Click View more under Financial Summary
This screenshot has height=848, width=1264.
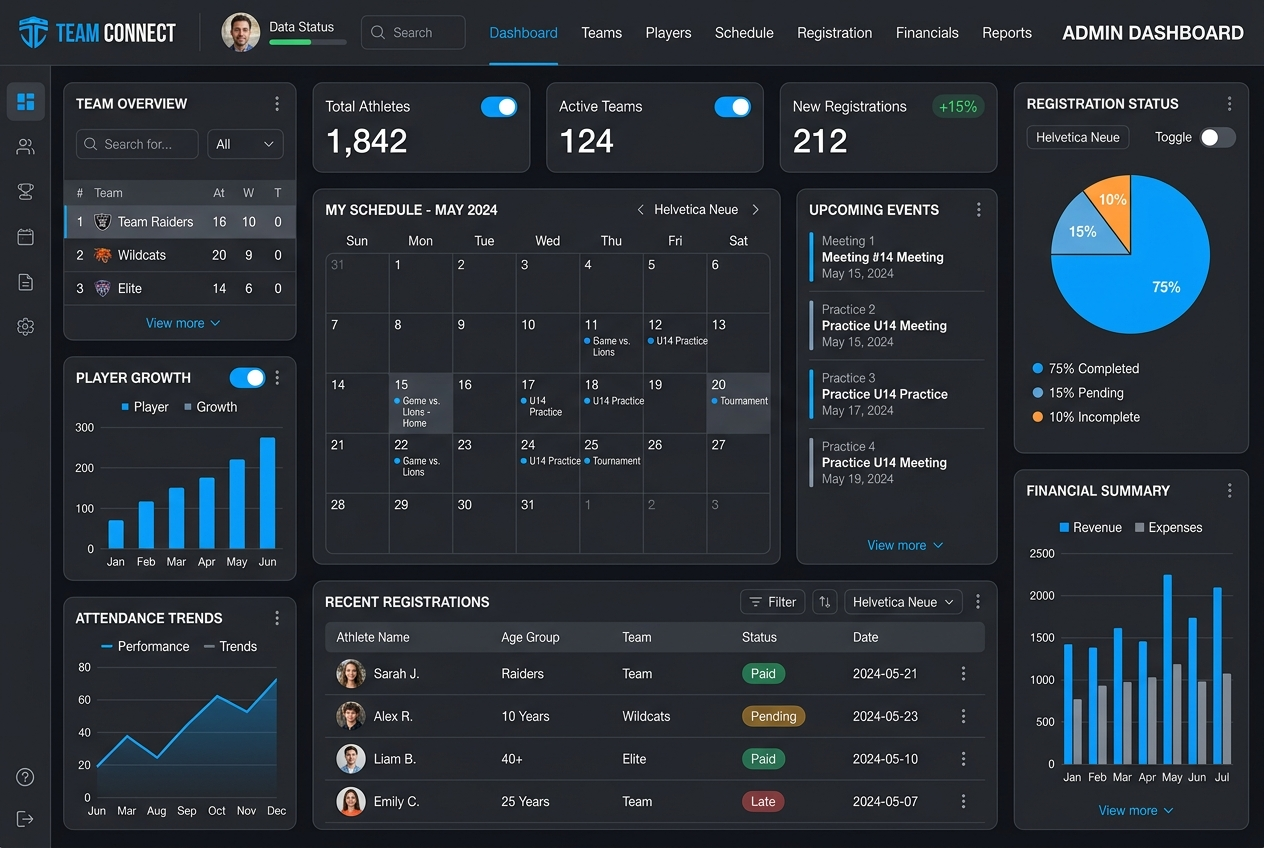pos(1135,811)
